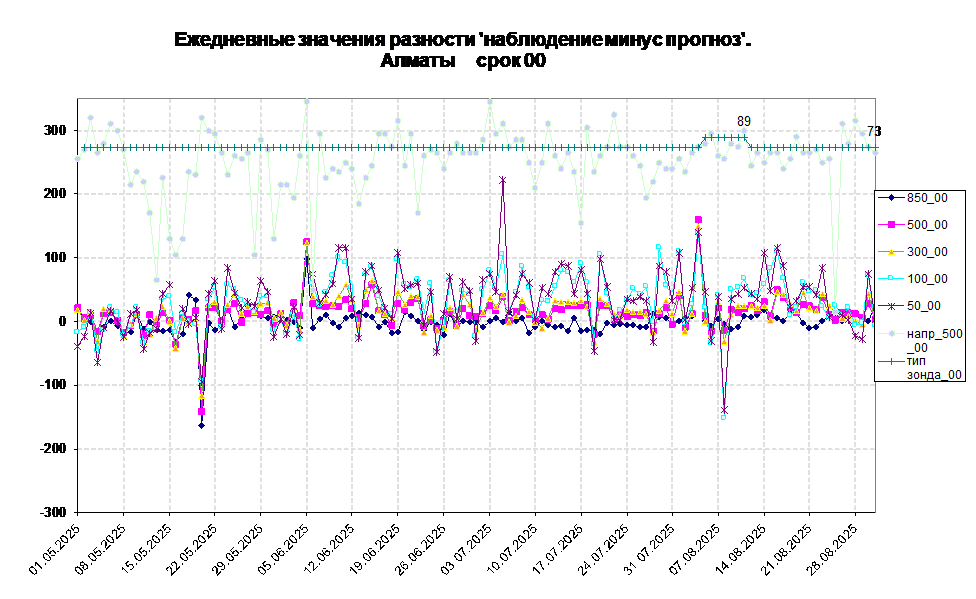The height and width of the screenshot is (599, 976).
Task: Select the highest magenta 500_00 point below label 89
Action: [x=698, y=219]
